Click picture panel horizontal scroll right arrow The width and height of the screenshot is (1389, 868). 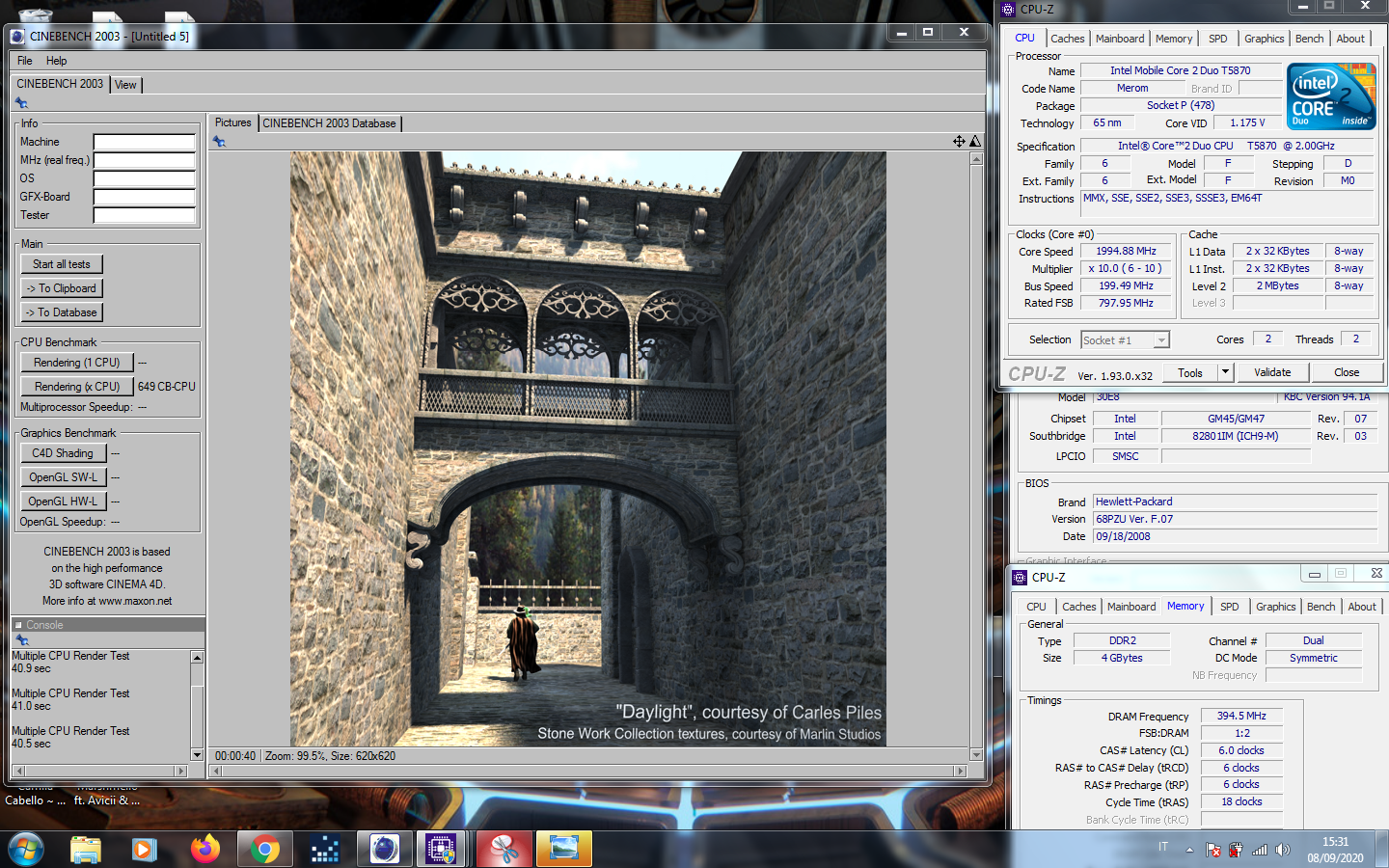click(x=959, y=771)
